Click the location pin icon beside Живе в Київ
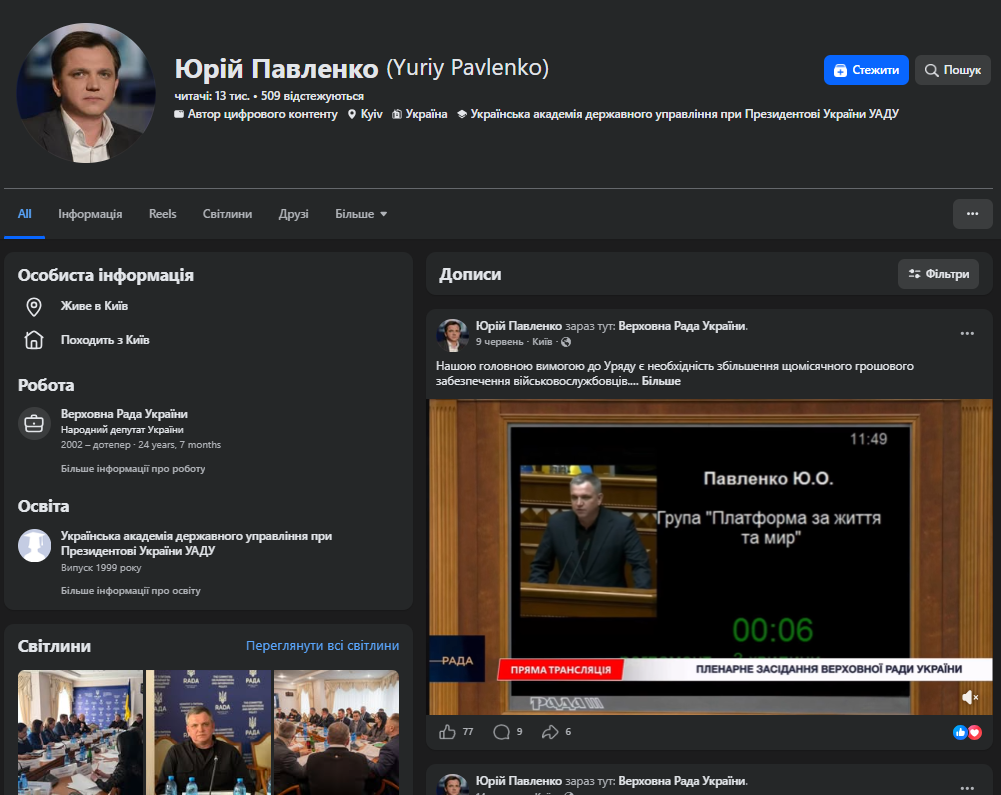The image size is (1001, 795). 34,307
